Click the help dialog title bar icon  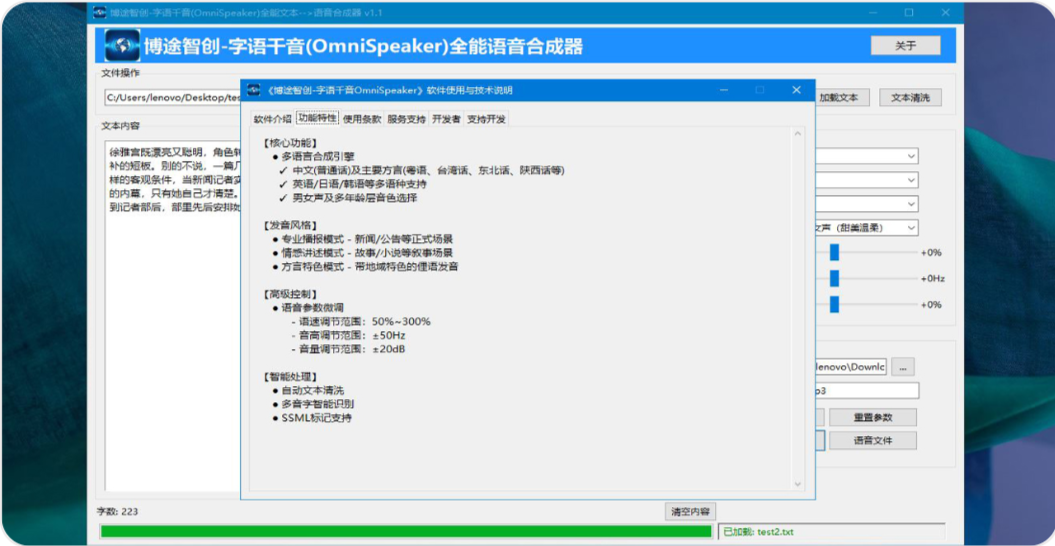[x=254, y=90]
